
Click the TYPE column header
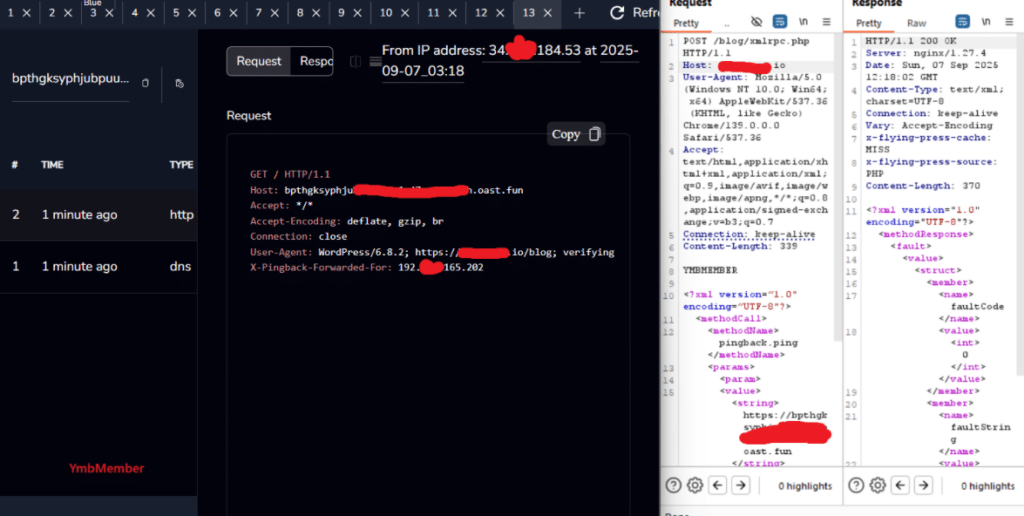click(182, 165)
